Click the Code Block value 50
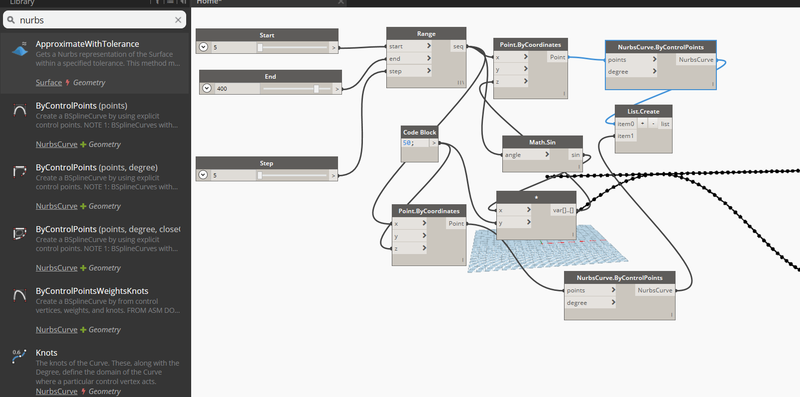The width and height of the screenshot is (800, 397). [x=407, y=143]
